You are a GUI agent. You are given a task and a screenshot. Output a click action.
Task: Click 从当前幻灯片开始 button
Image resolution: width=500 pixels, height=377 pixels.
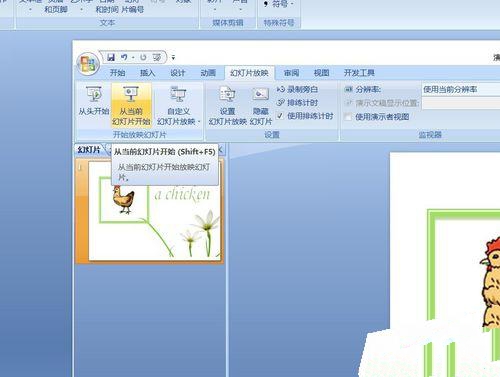(x=131, y=105)
